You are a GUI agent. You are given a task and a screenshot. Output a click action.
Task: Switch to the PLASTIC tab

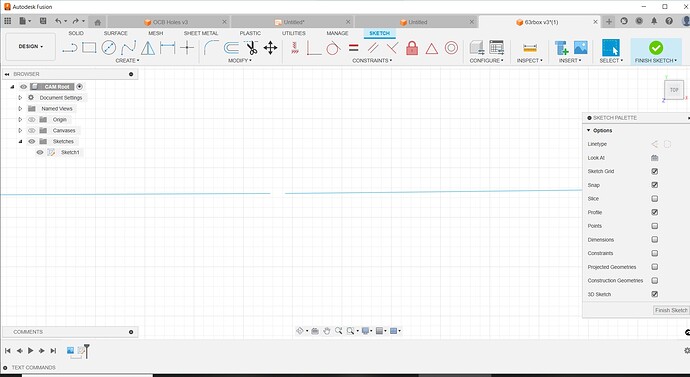(250, 33)
